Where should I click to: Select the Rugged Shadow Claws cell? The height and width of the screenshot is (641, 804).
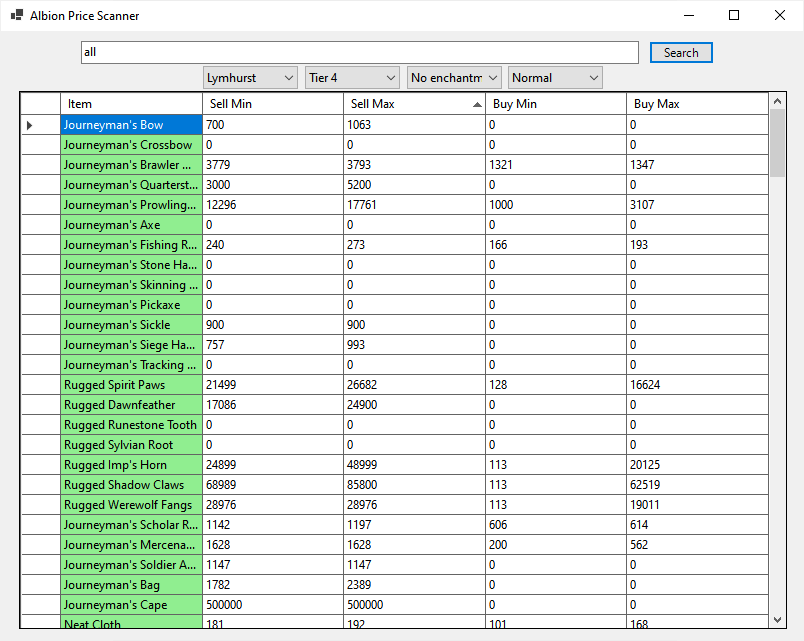pyautogui.click(x=132, y=485)
